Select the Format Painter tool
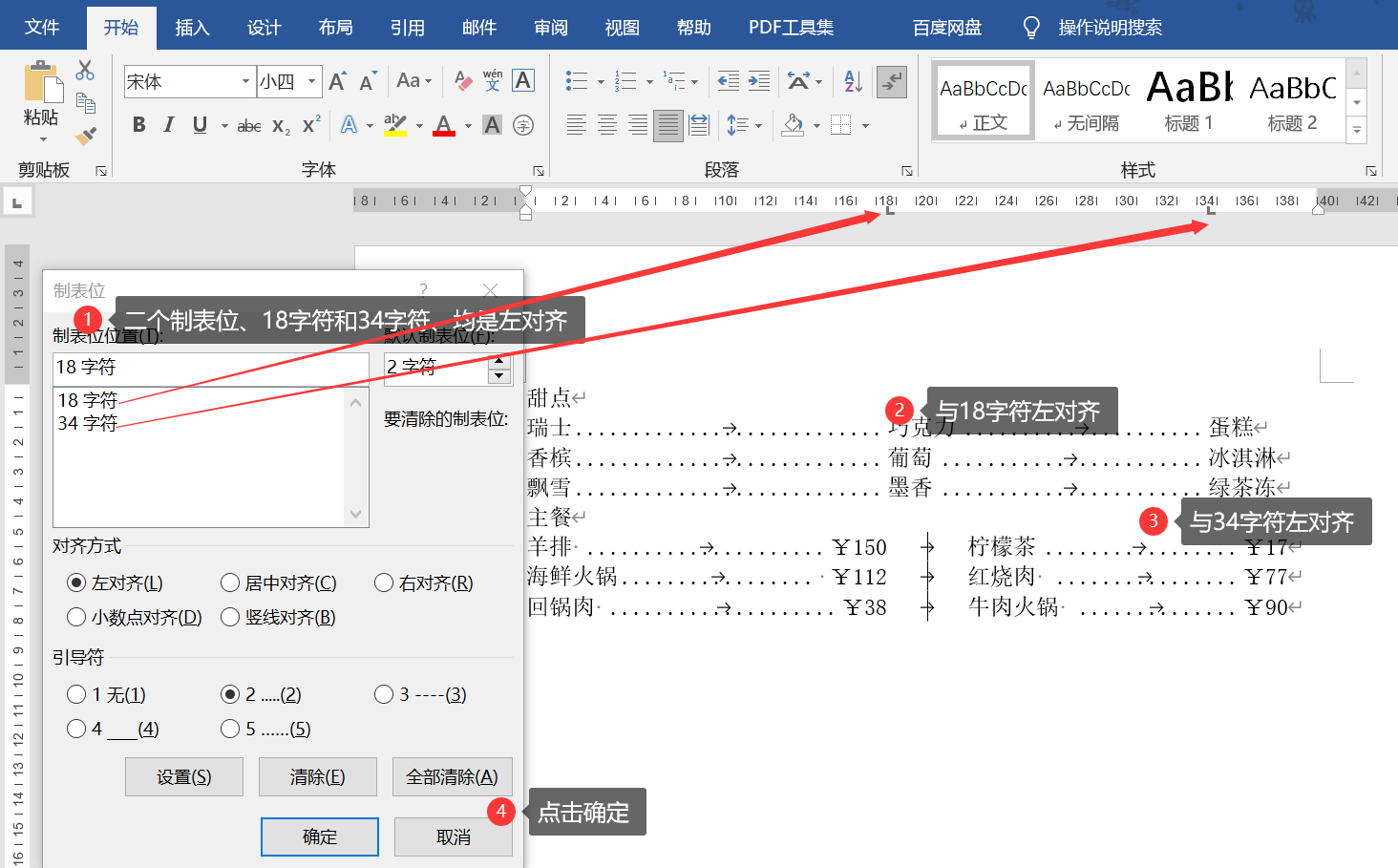This screenshot has width=1398, height=868. pos(84,136)
